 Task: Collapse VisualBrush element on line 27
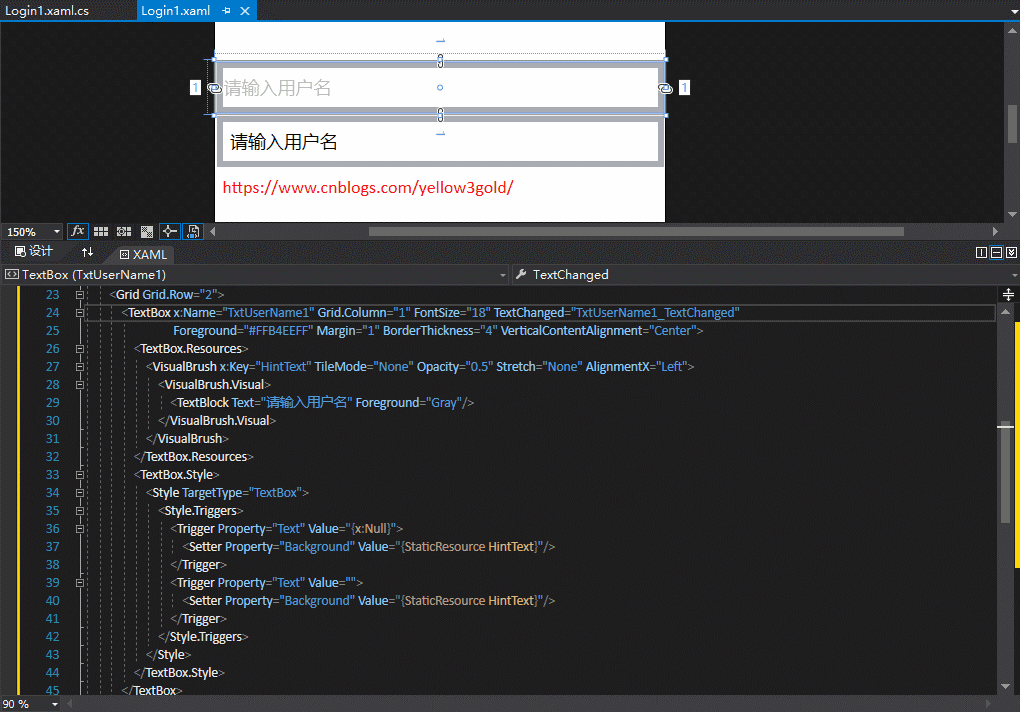click(x=80, y=367)
